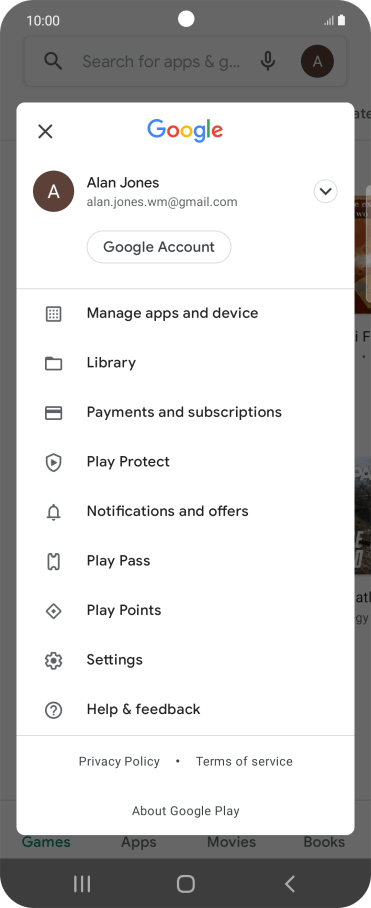Tap the Notifications bell icon
The image size is (371, 908).
coord(53,512)
